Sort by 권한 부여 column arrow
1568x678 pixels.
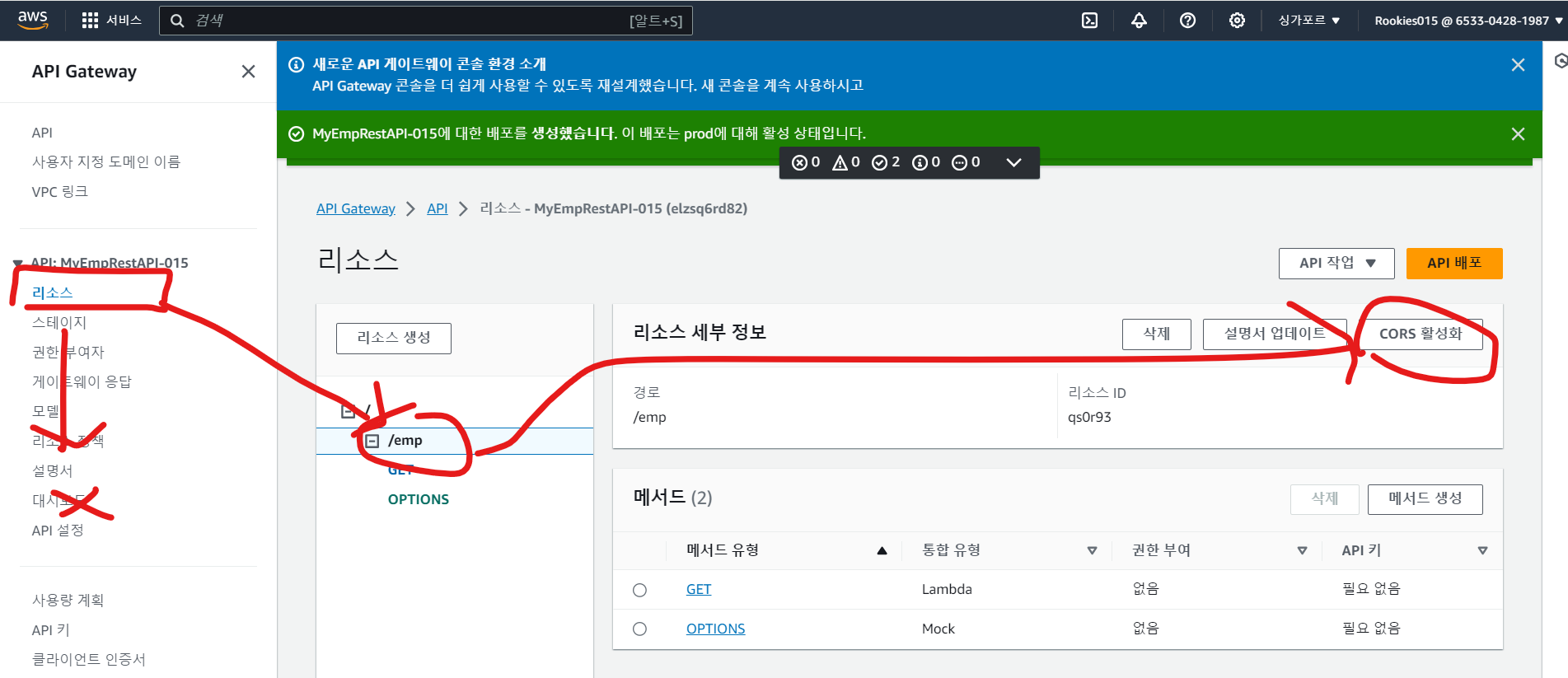[x=1302, y=550]
